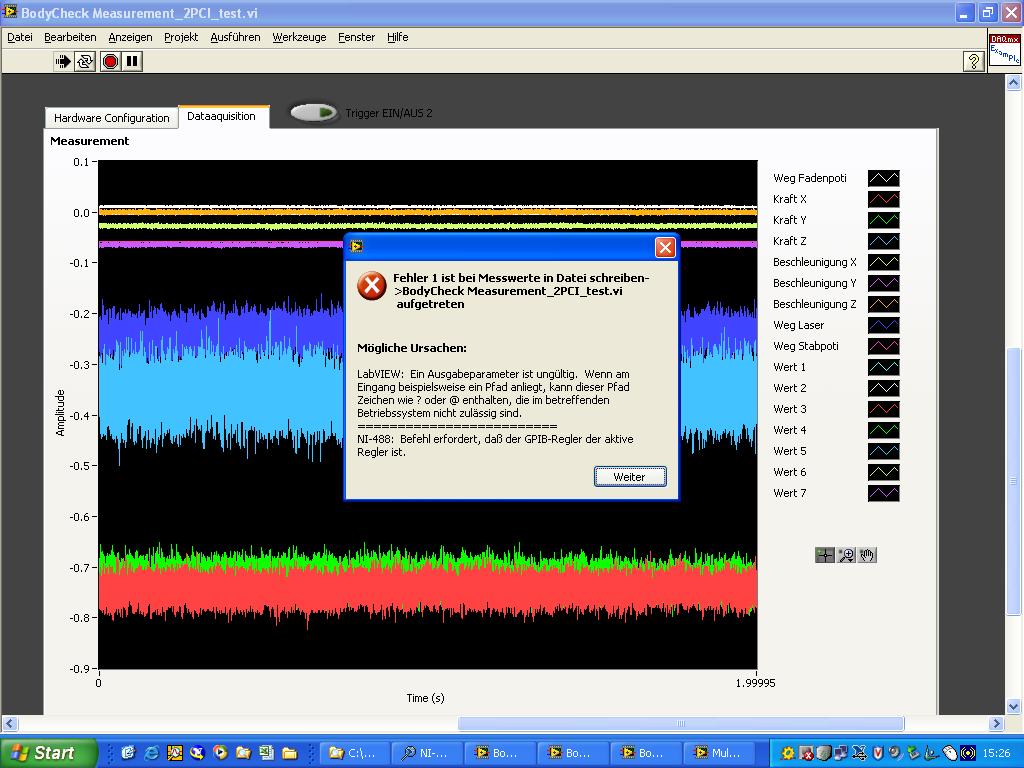Click the horizontal scrollbar thumb
1024x768 pixels.
click(680, 723)
